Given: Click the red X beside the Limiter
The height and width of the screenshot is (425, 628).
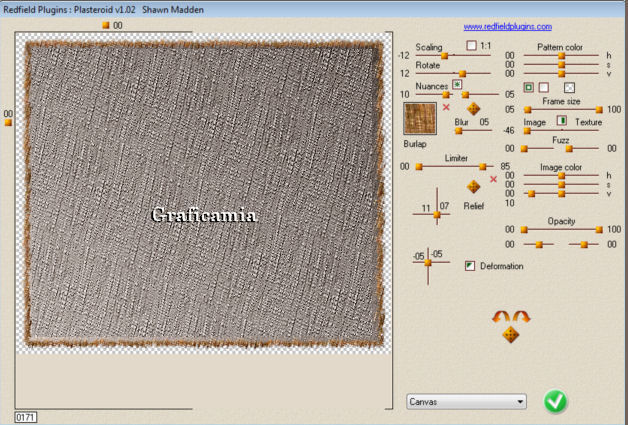Looking at the screenshot, I should click(493, 179).
